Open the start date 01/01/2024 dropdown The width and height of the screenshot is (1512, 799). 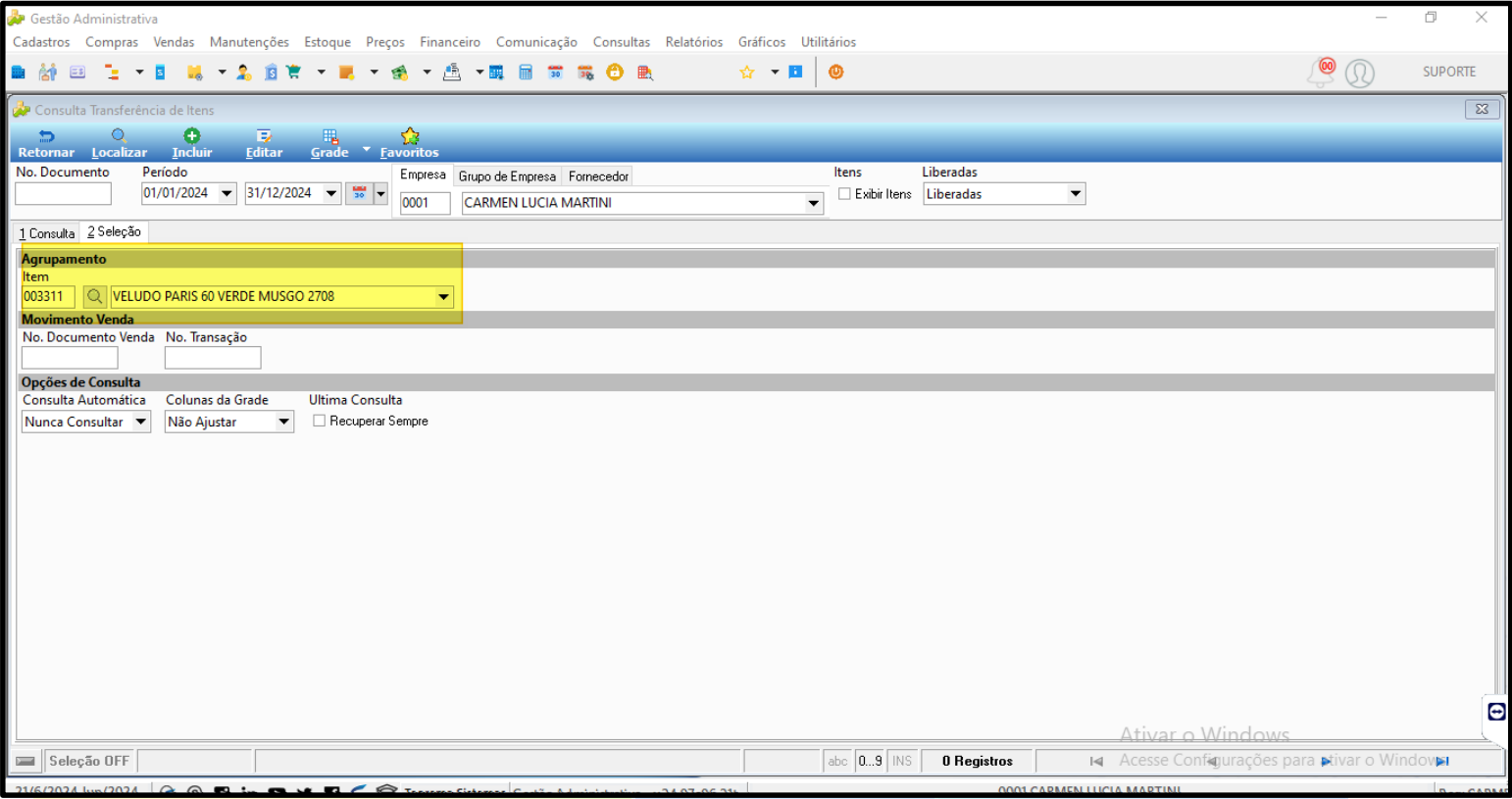(x=227, y=193)
